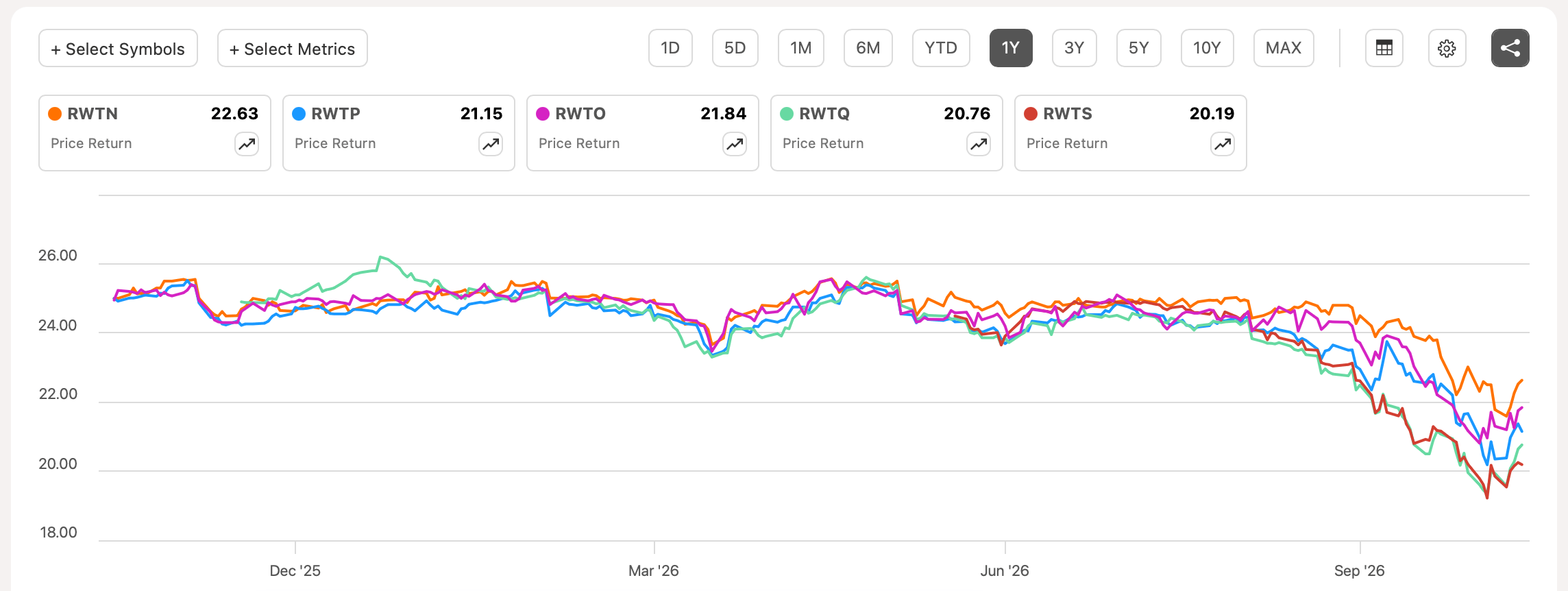The width and height of the screenshot is (1568, 591).
Task: Switch chart range to 1D
Action: tap(670, 48)
